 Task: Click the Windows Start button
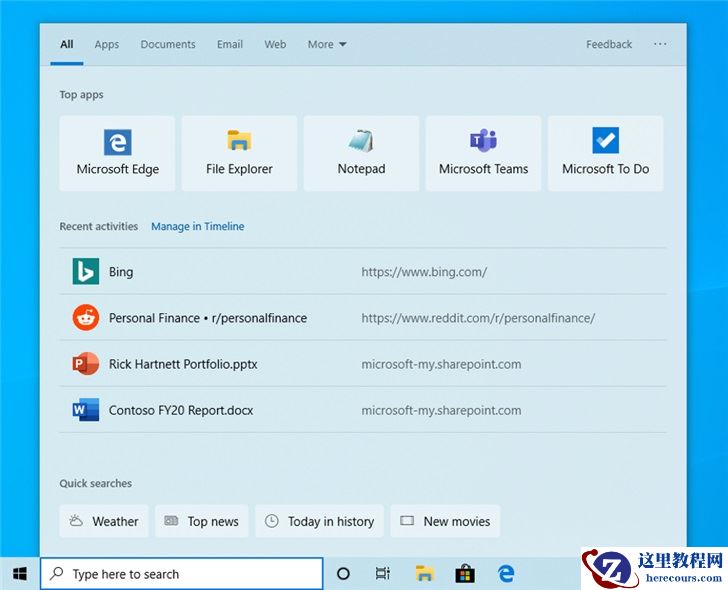point(20,574)
